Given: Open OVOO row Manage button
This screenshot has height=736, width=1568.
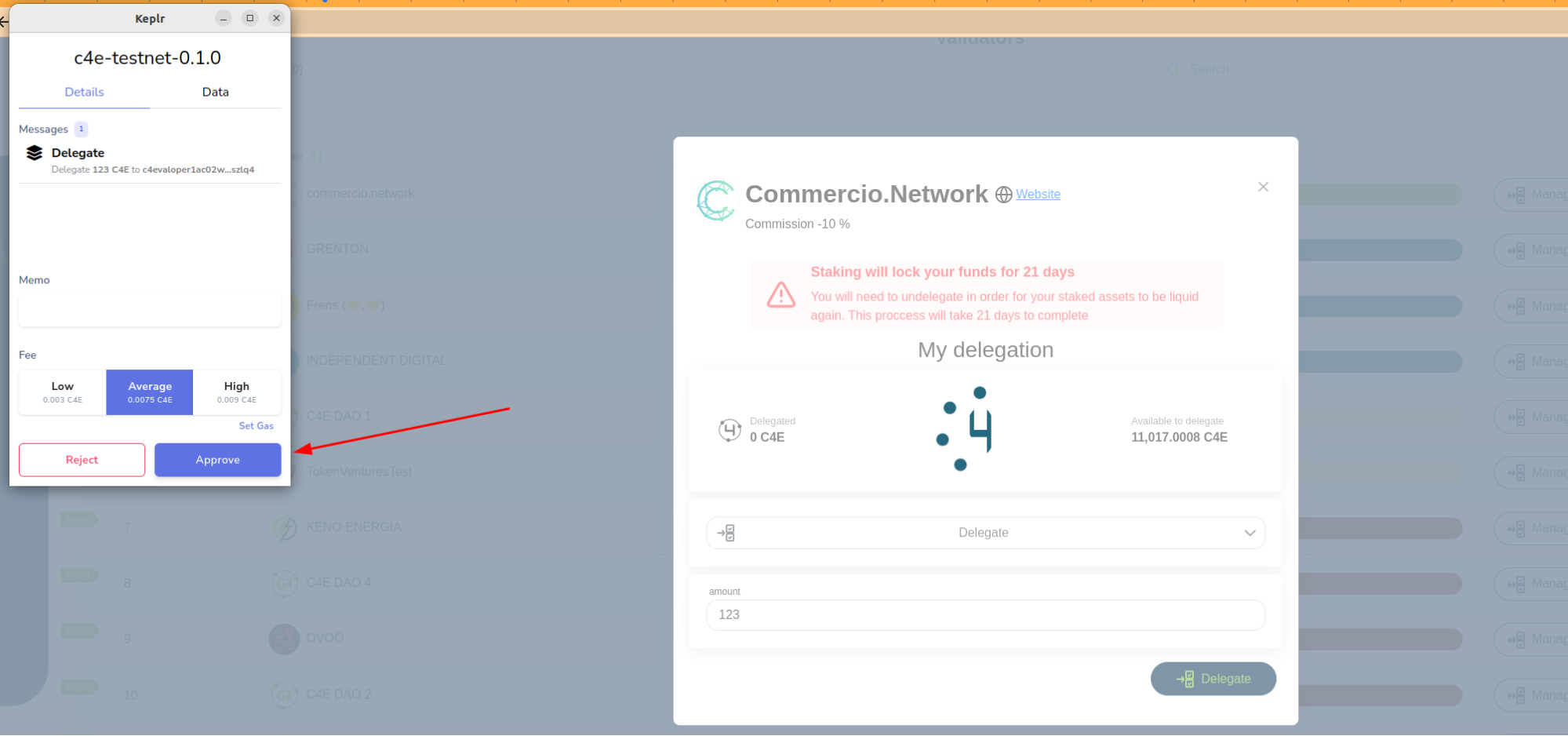Looking at the screenshot, I should click(1531, 639).
